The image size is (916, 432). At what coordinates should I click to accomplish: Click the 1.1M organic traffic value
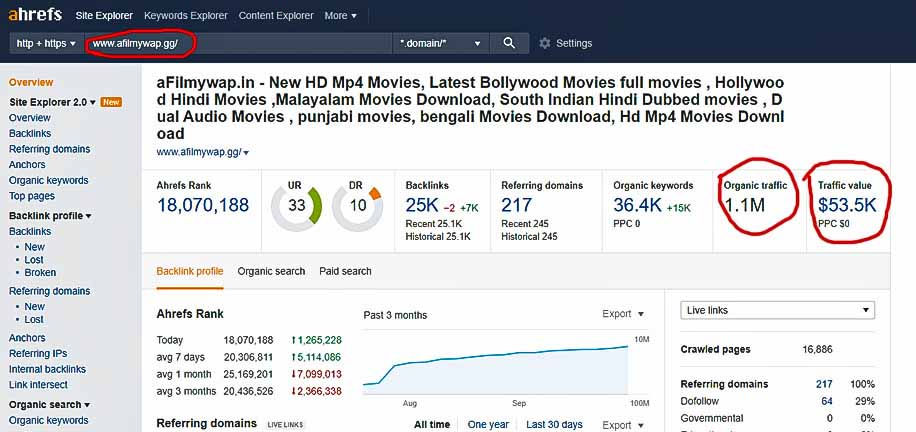pyautogui.click(x=744, y=205)
